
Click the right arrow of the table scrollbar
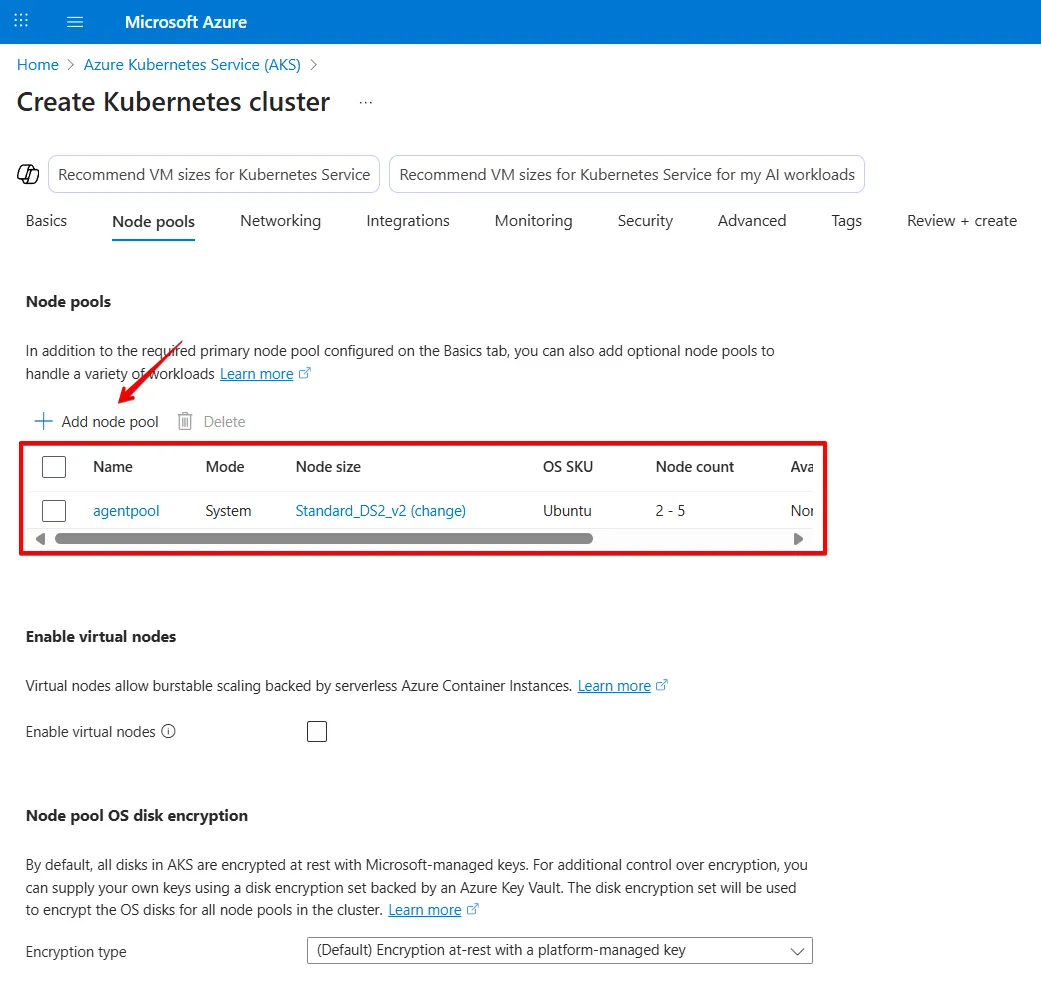pyautogui.click(x=799, y=539)
